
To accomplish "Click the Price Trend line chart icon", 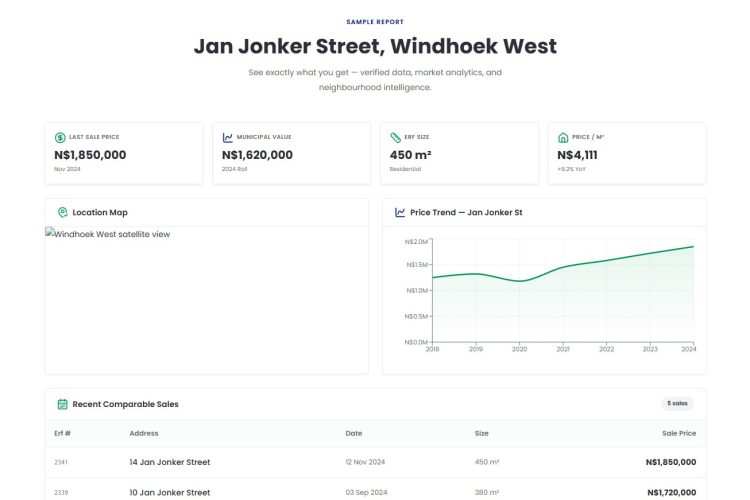I will pyautogui.click(x=400, y=212).
